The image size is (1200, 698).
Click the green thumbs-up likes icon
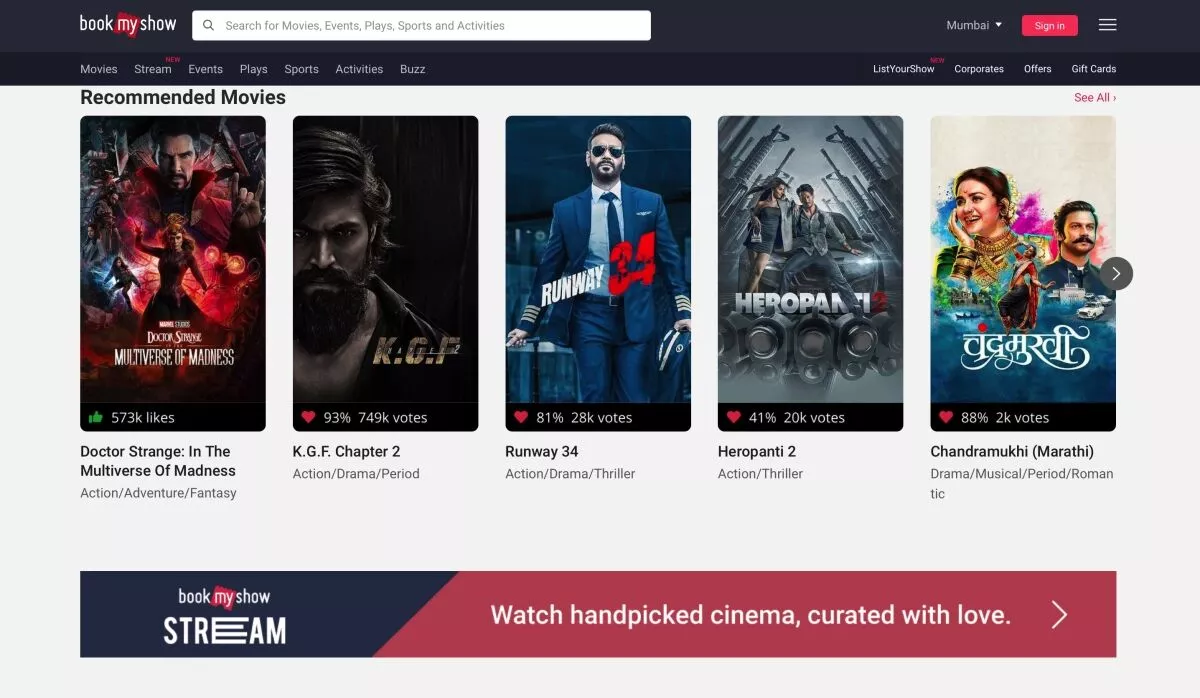tap(96, 417)
